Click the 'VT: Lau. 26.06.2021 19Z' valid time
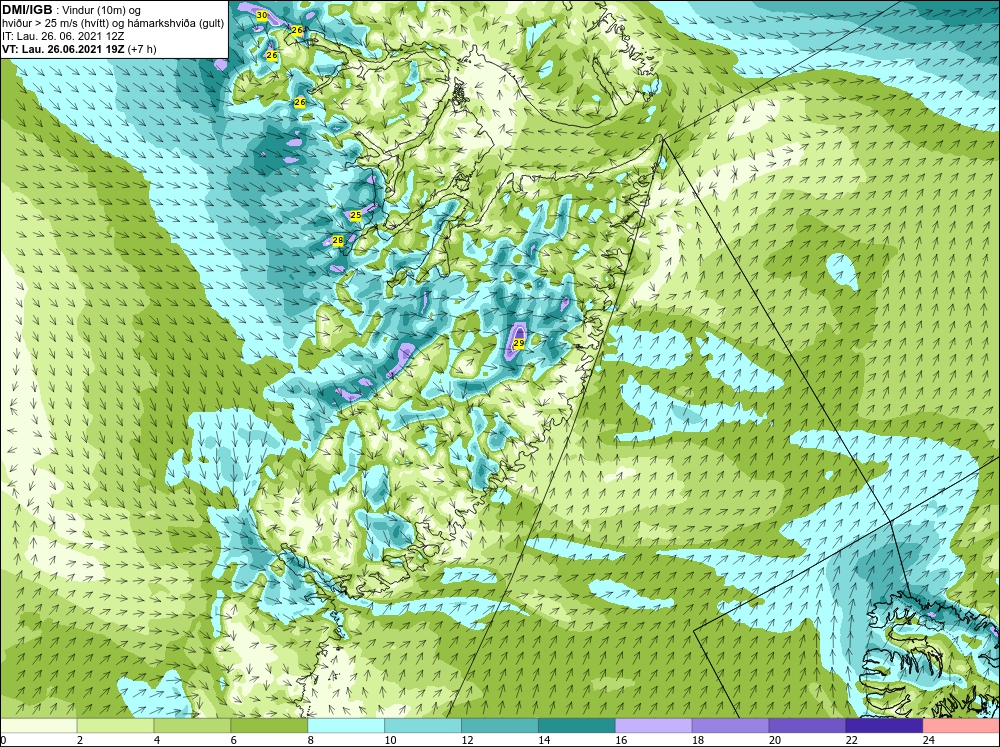Image resolution: width=1000 pixels, height=747 pixels. click(64, 48)
